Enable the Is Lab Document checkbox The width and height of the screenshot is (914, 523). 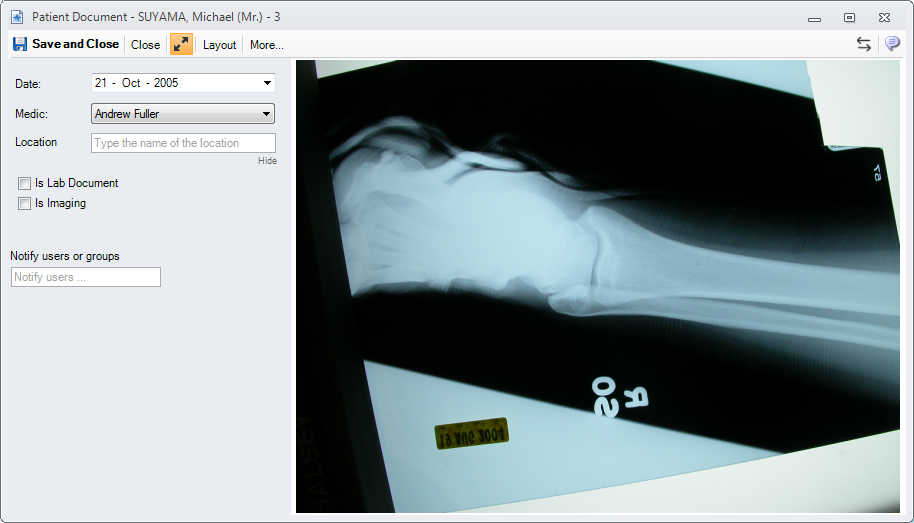coord(24,184)
